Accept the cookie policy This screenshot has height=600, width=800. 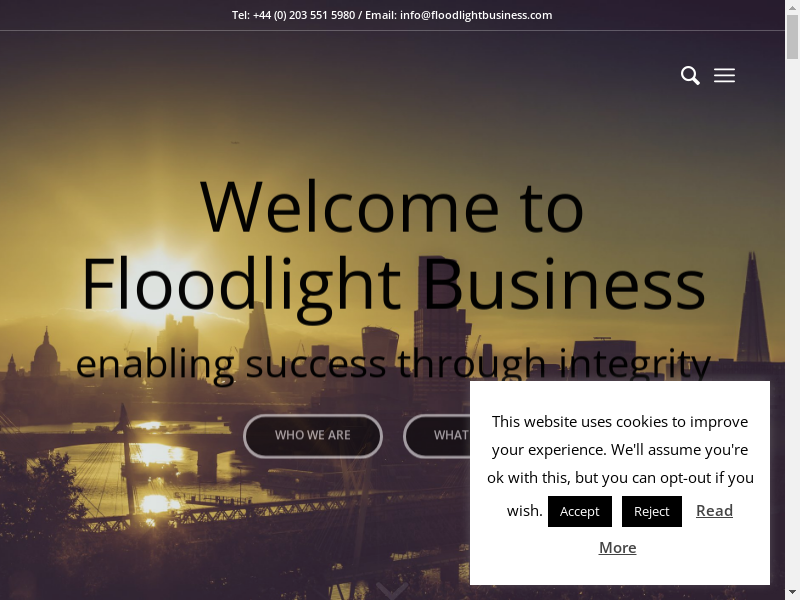coord(580,511)
